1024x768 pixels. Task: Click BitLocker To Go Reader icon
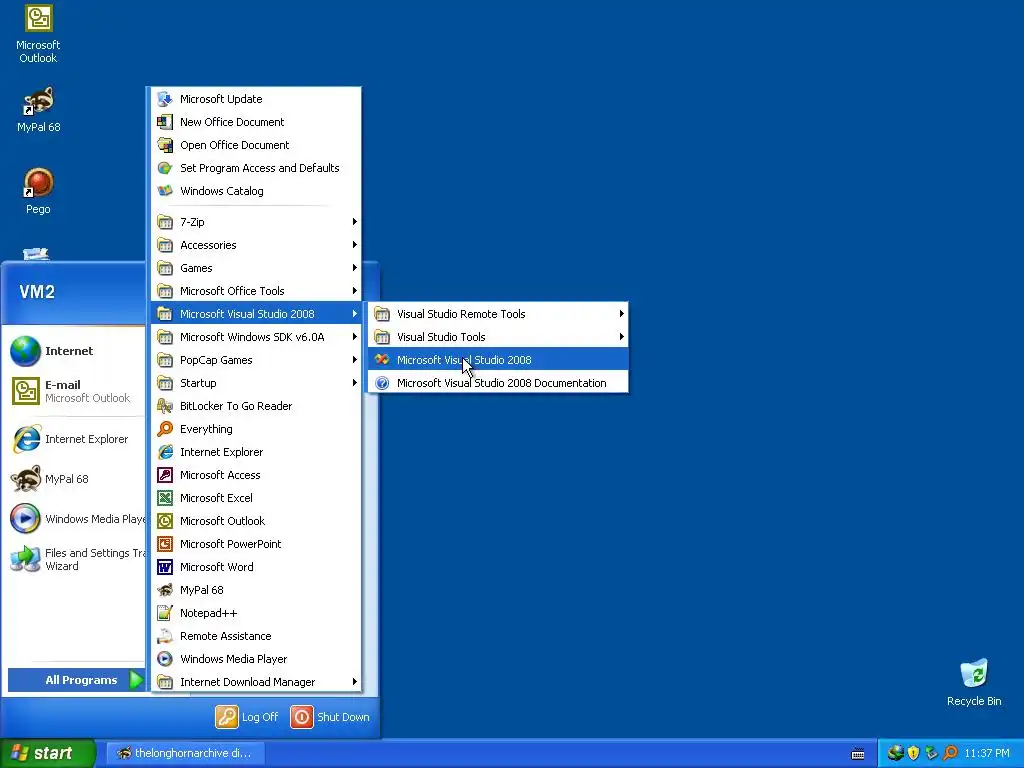click(165, 406)
